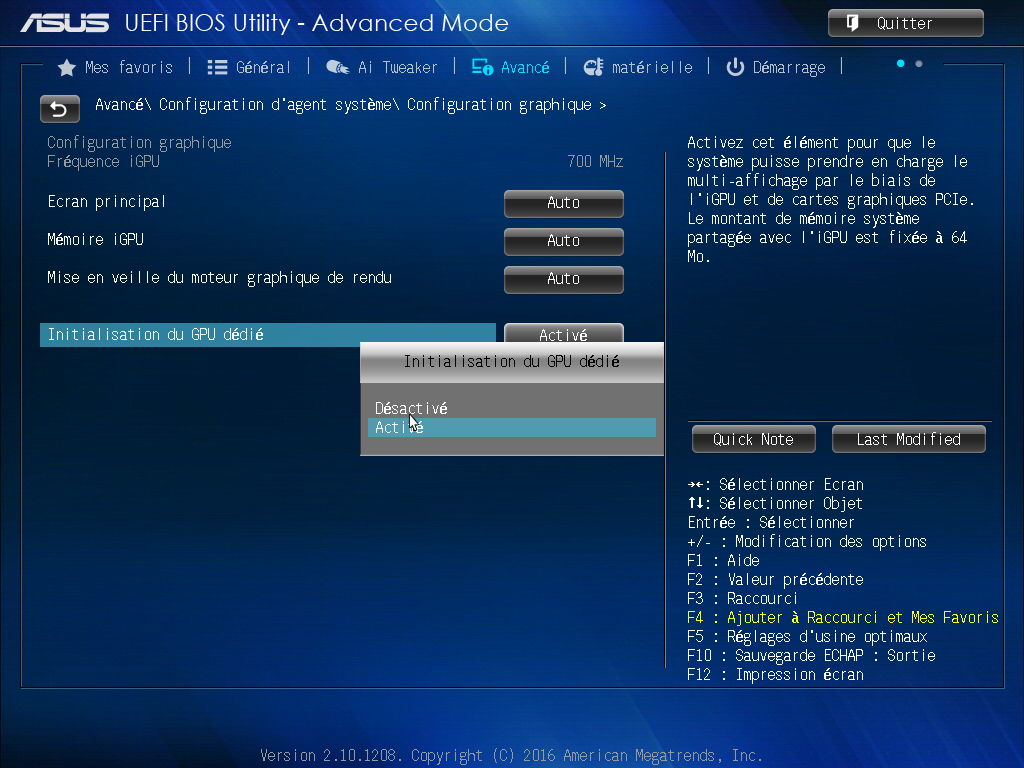
Task: Open the Ai Tweaker tab
Action: click(x=381, y=67)
